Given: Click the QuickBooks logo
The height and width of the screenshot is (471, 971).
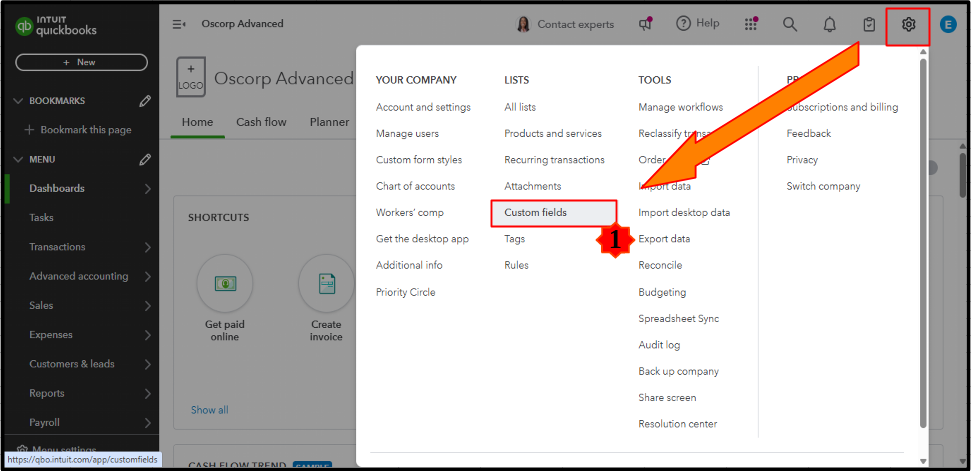Looking at the screenshot, I should coord(56,26).
